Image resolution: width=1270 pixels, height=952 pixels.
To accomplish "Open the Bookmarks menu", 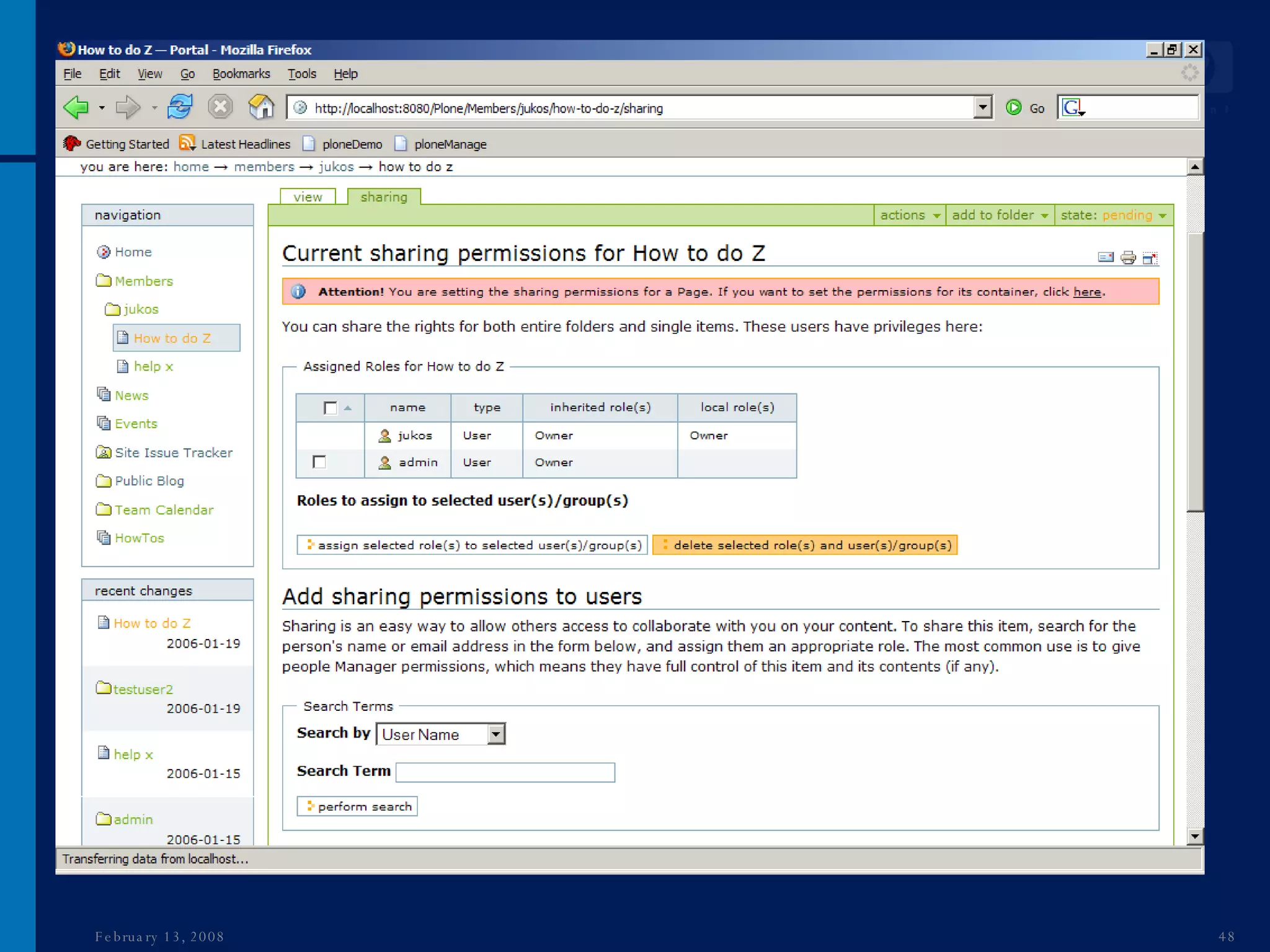I will point(241,74).
